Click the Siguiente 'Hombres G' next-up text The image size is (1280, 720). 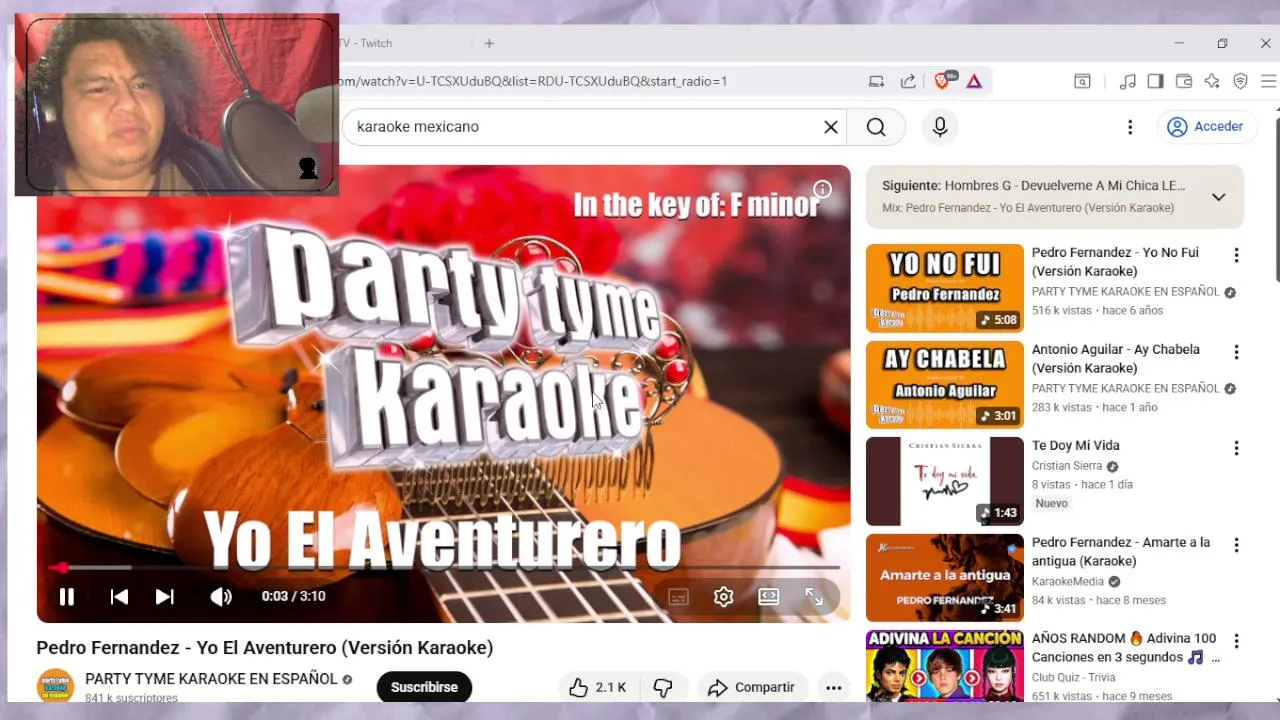pyautogui.click(x=1034, y=186)
